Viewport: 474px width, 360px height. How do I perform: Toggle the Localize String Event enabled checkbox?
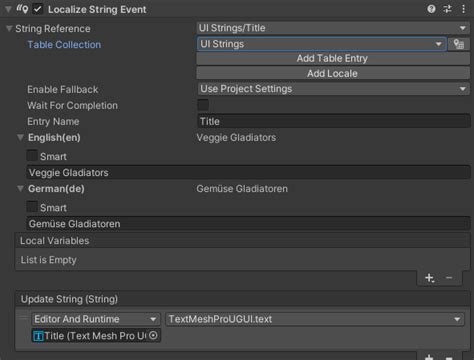(38, 9)
